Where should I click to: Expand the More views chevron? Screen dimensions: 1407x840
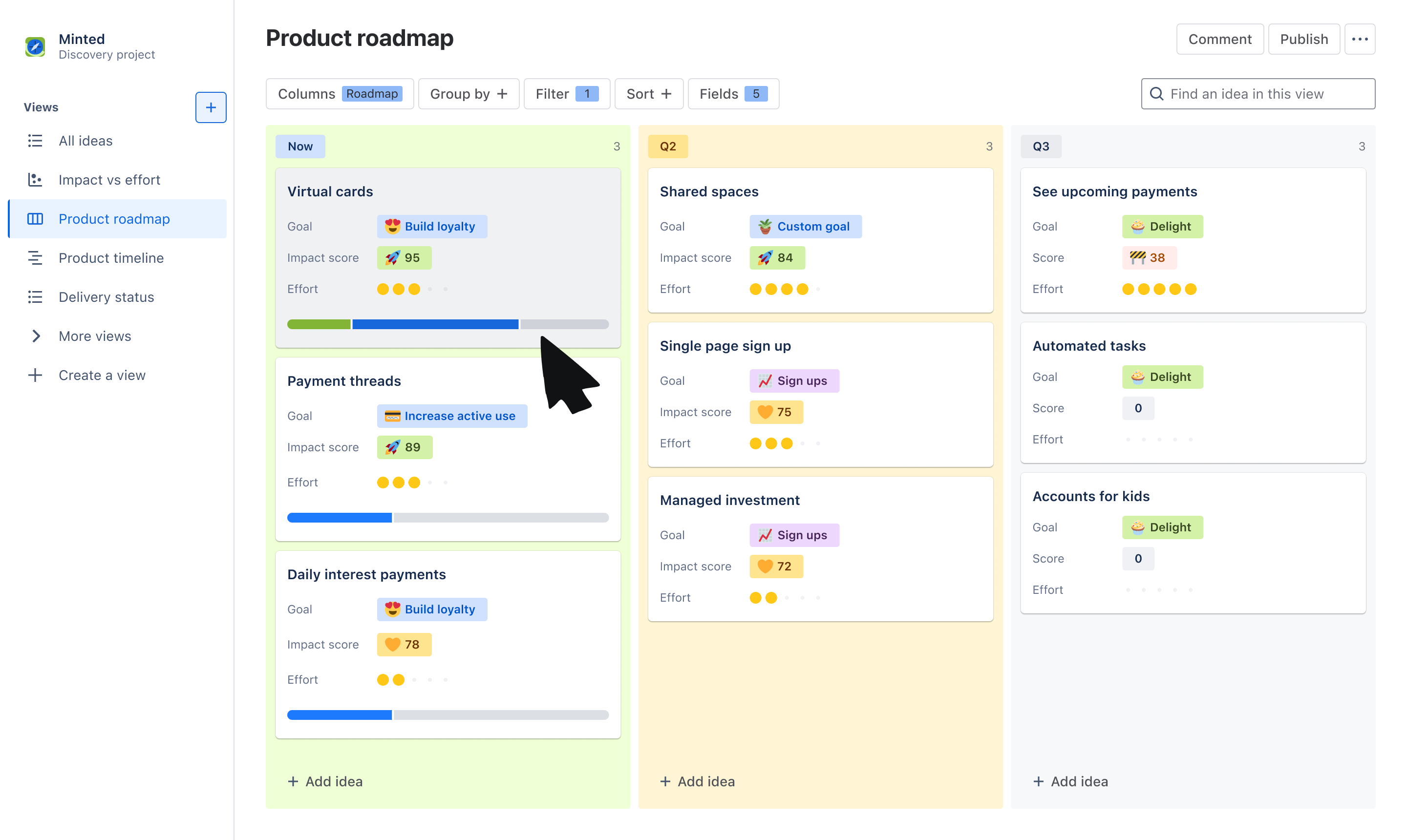click(x=35, y=336)
